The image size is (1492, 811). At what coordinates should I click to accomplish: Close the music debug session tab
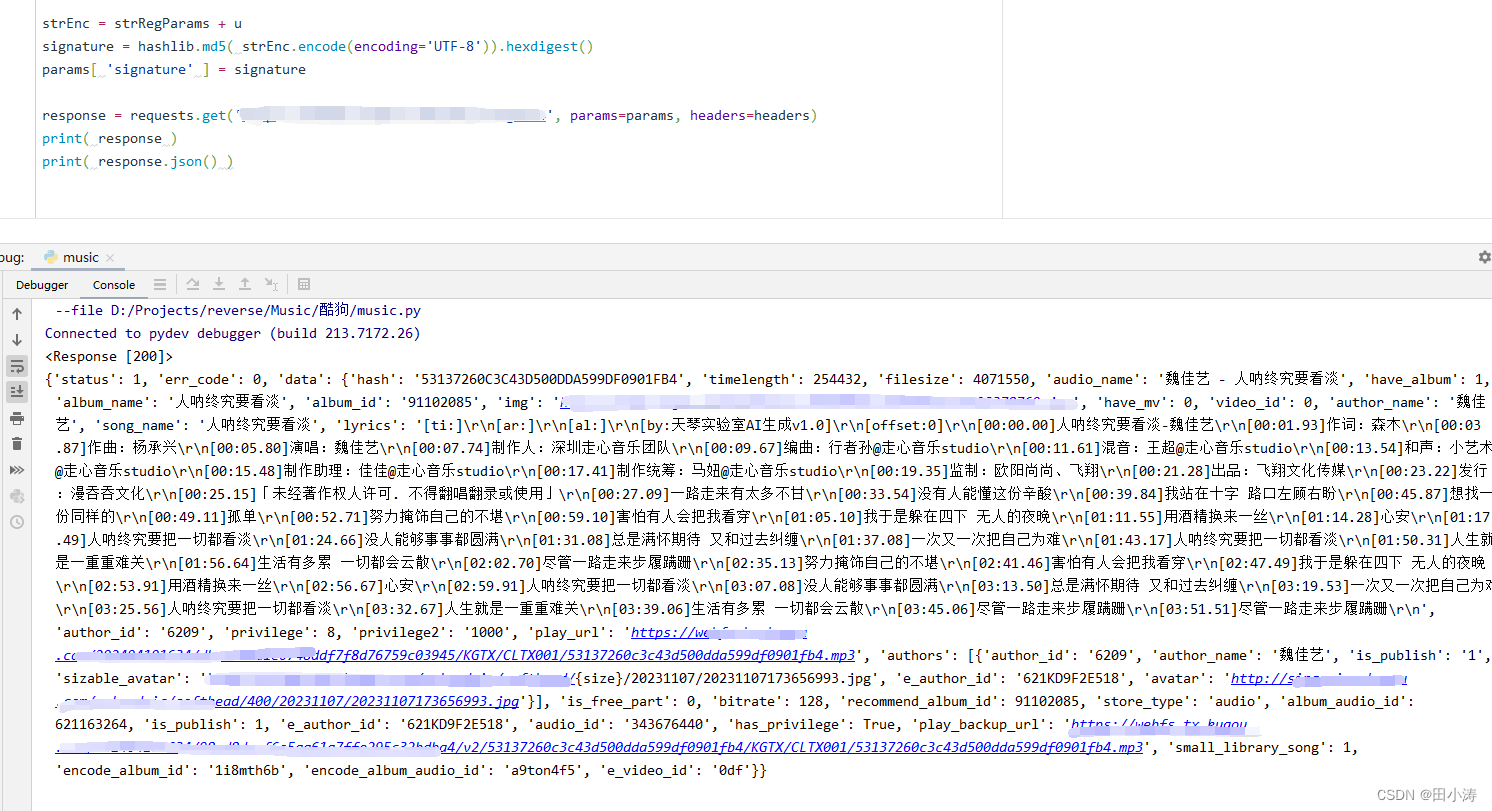click(x=110, y=257)
